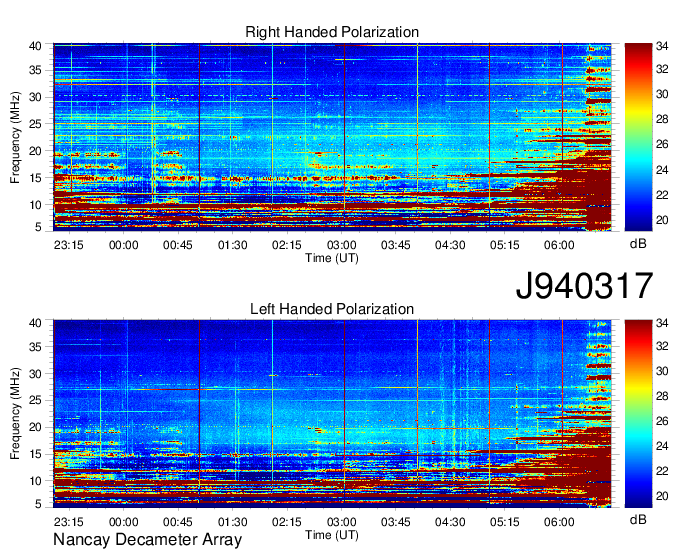Click '00:00' time tick on Left Handed plot
Image resolution: width=680 pixels, height=552 pixels.
pos(124,522)
